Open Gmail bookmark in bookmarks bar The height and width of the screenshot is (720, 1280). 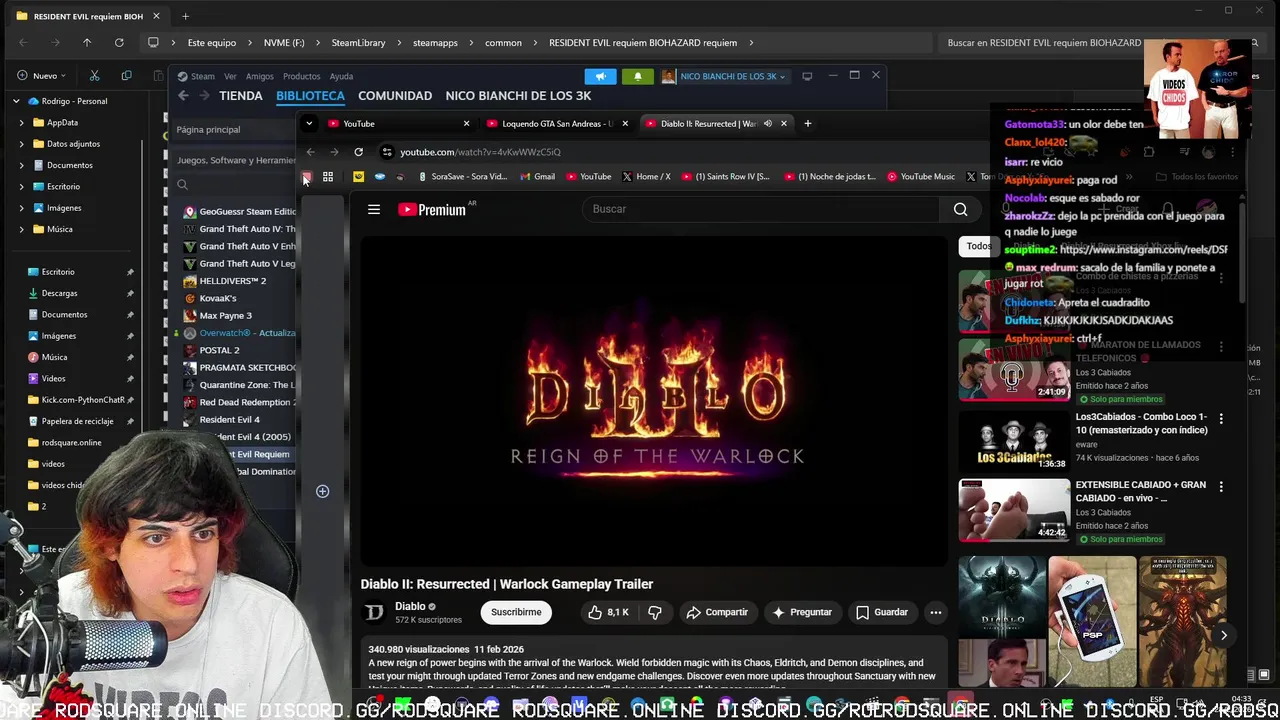538,177
